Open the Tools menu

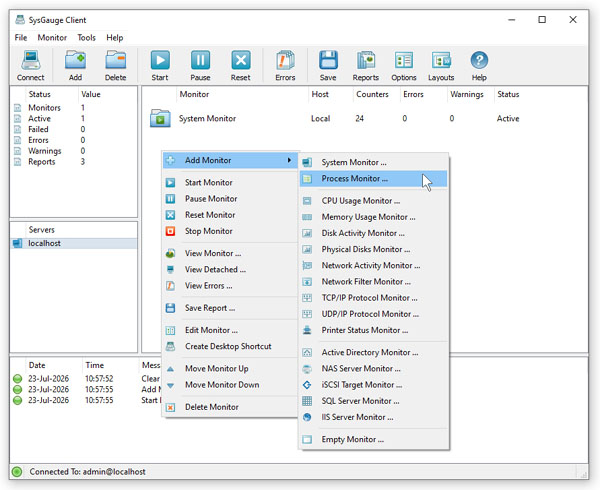[x=86, y=37]
